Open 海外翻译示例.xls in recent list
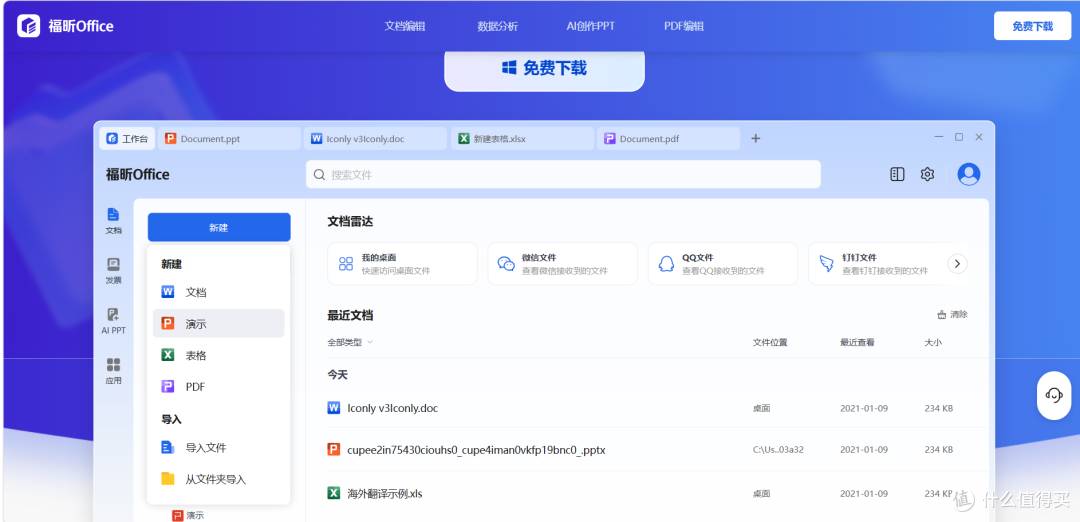The height and width of the screenshot is (522, 1080). pos(385,494)
